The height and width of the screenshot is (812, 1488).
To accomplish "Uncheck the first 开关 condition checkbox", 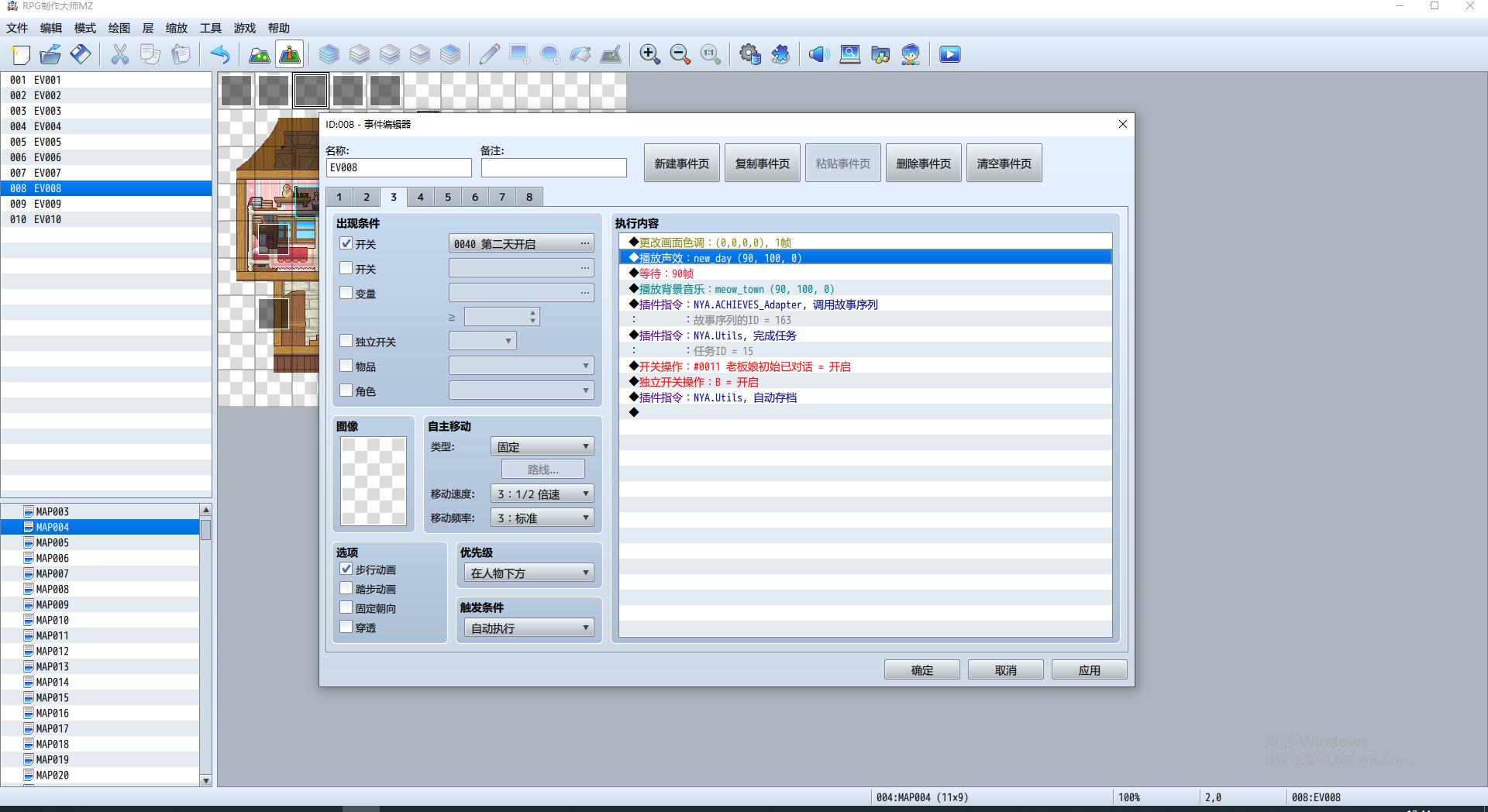I will click(346, 243).
